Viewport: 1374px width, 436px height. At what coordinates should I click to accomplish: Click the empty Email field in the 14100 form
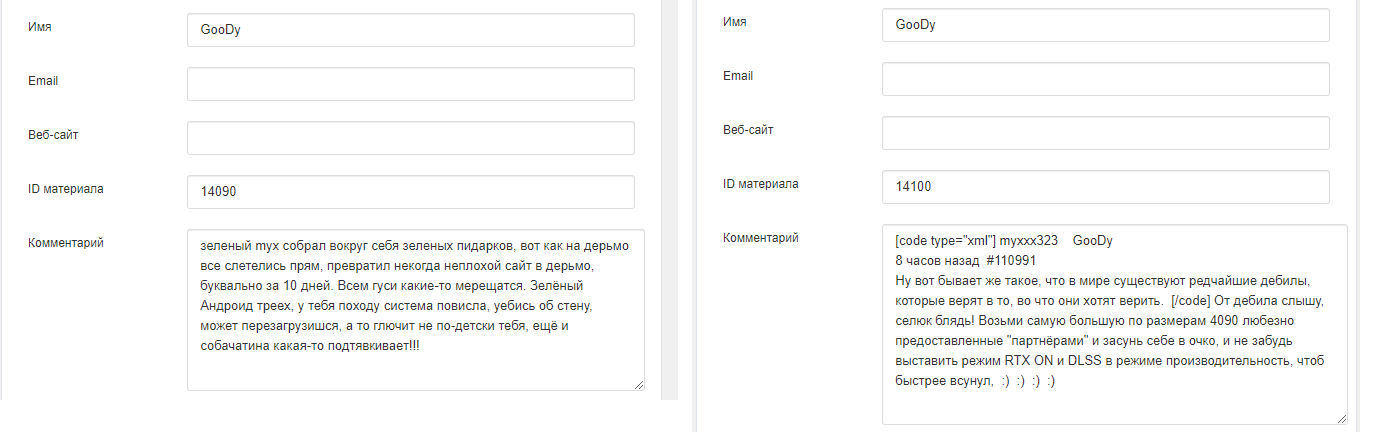[1105, 79]
